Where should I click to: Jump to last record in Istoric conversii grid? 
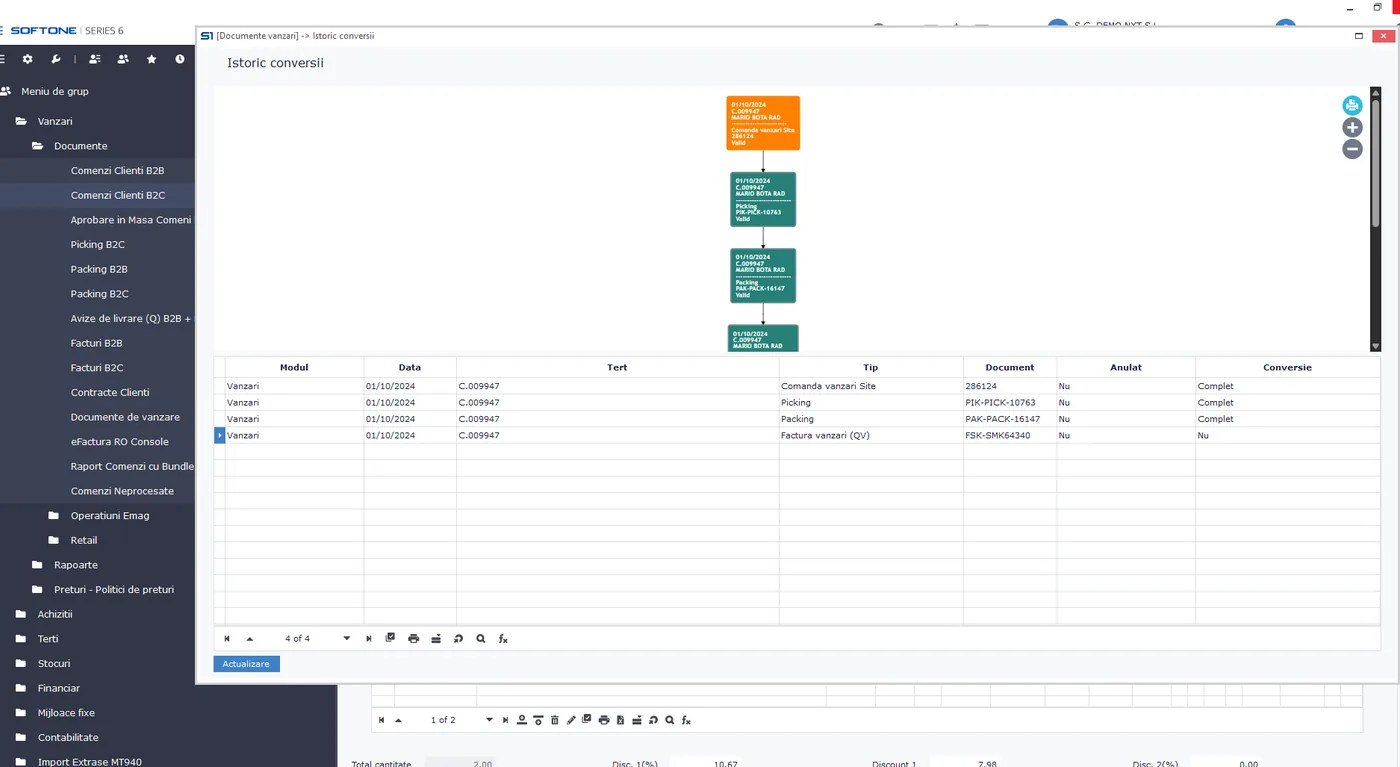coord(369,638)
